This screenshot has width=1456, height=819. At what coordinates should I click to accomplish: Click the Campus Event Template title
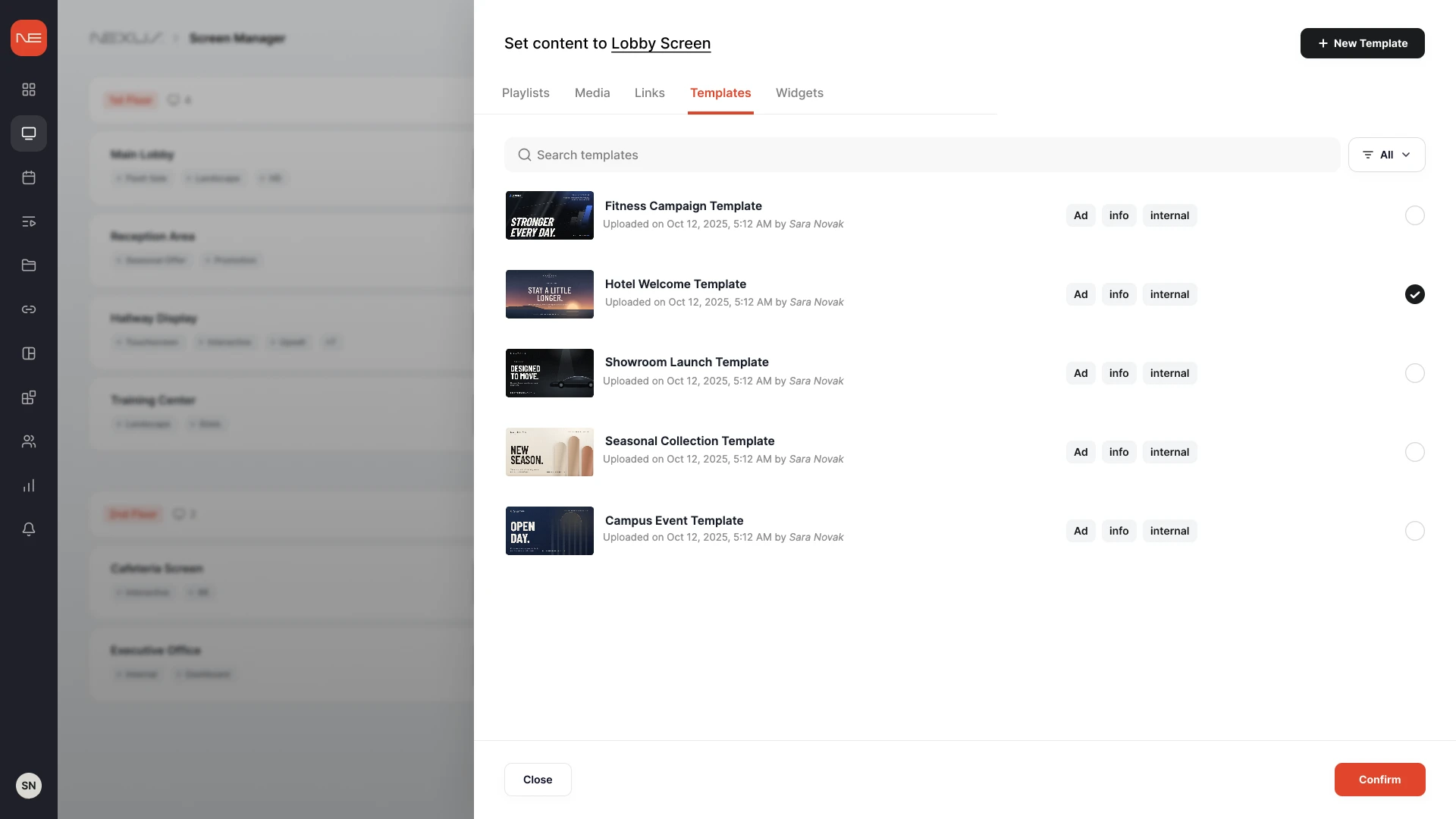(x=674, y=520)
